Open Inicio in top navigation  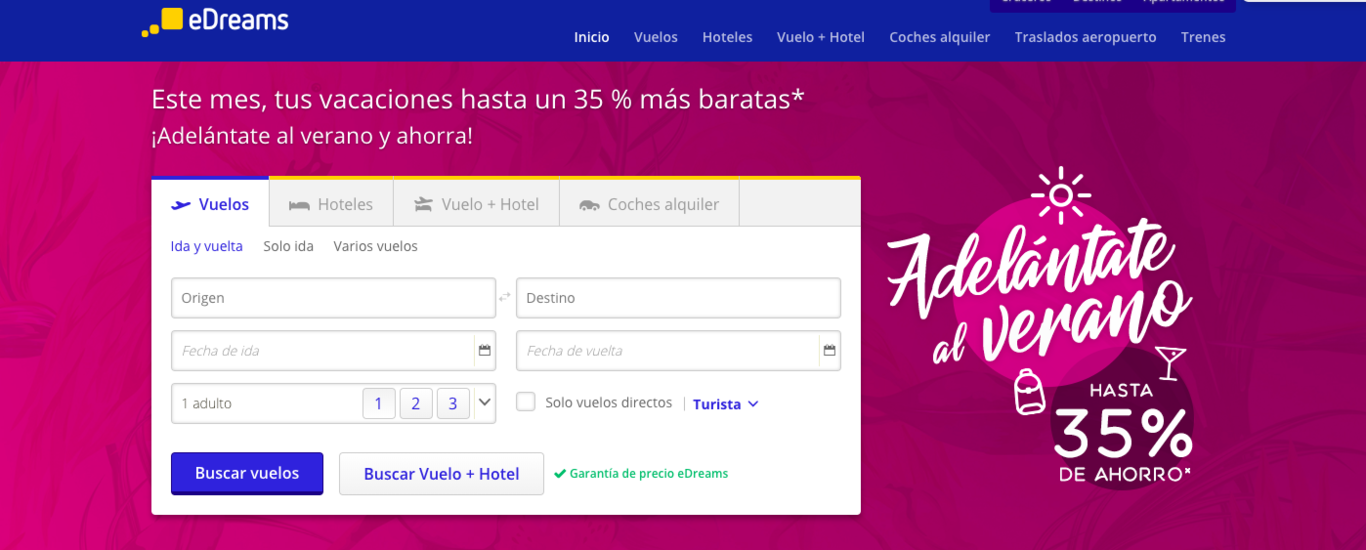pos(591,37)
